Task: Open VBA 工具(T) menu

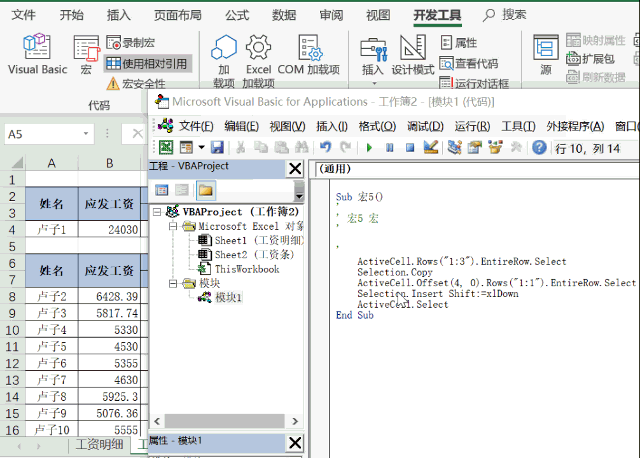Action: (x=518, y=127)
